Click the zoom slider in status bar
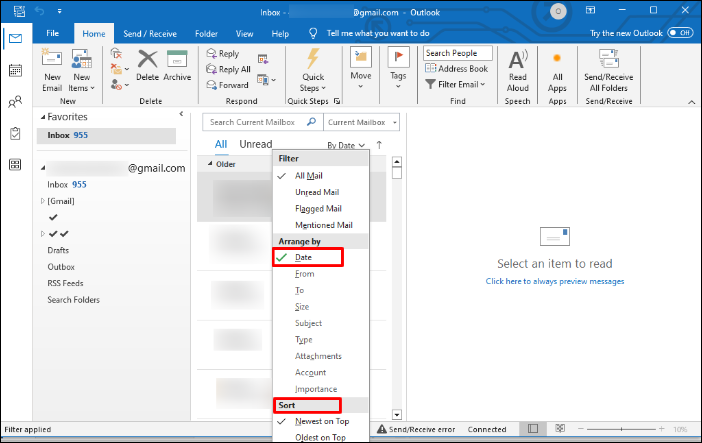The width and height of the screenshot is (702, 443). click(621, 429)
